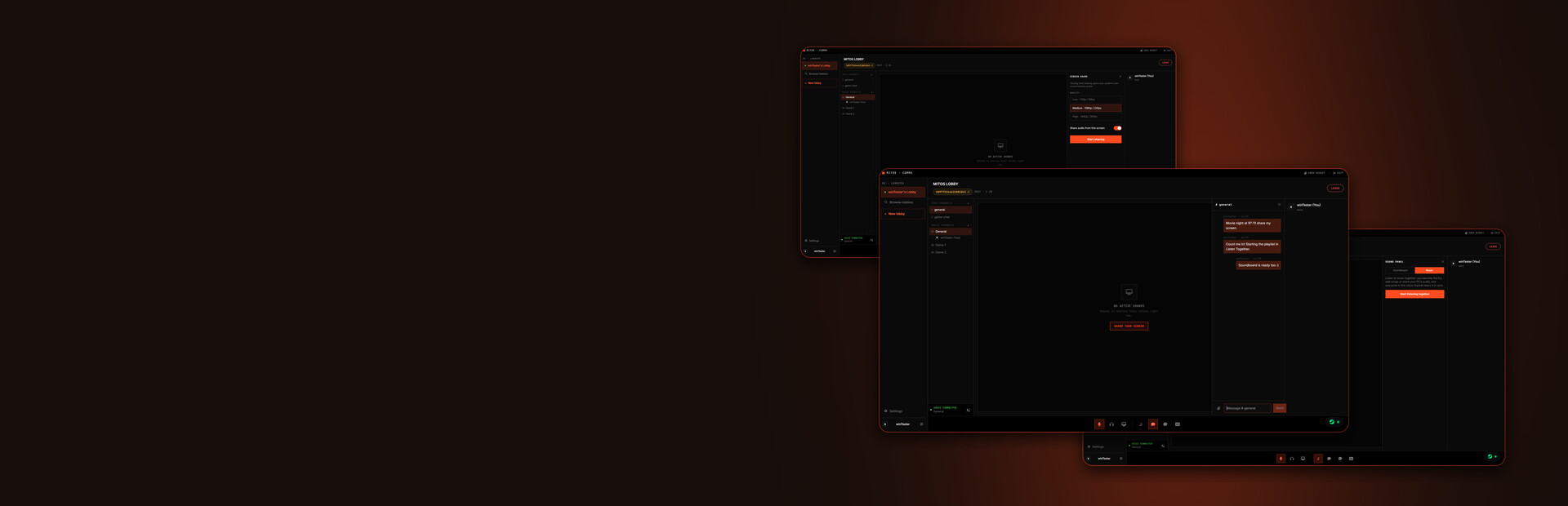
Task: Select Medium 1080p quality in the Screen Share window
Action: 1095,108
